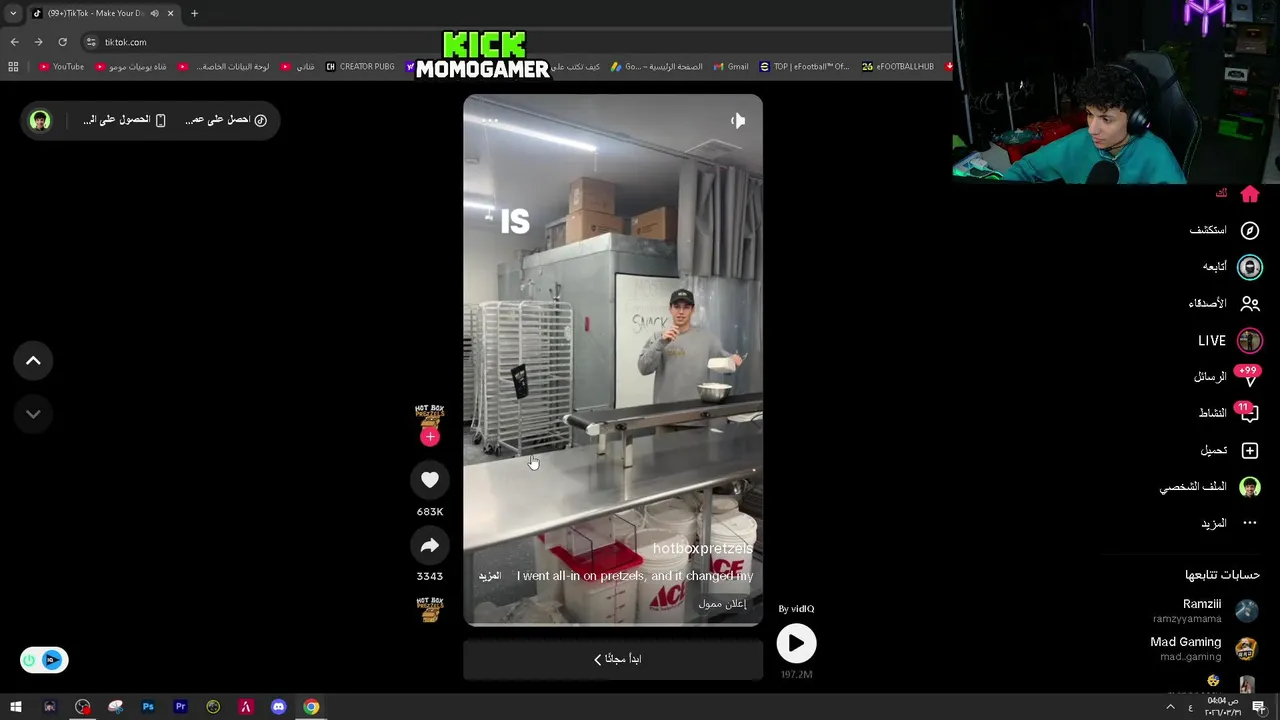1280x720 pixels.
Task: Open the Explore (استكشف) sidebar item
Action: coord(1223,230)
